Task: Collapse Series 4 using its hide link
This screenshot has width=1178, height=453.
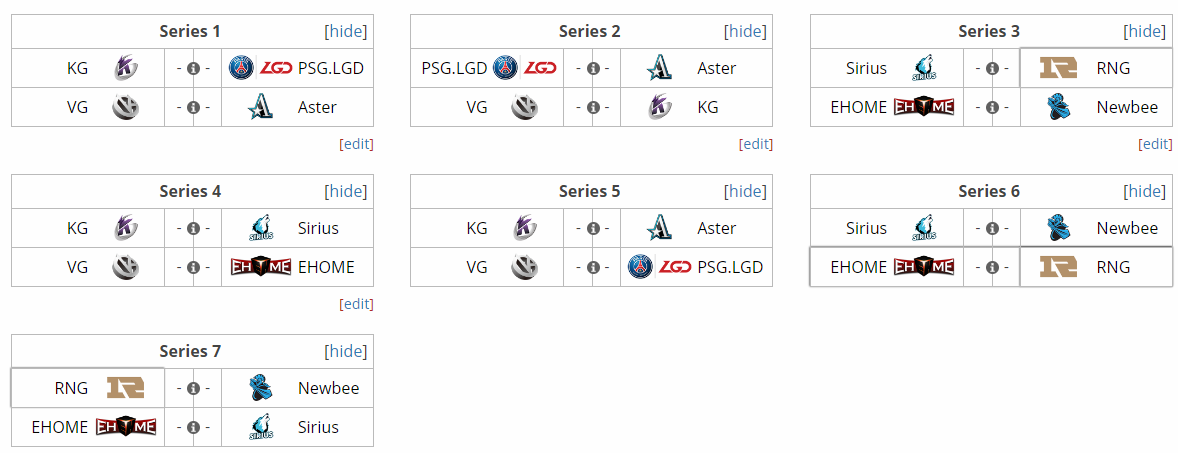Action: click(346, 192)
